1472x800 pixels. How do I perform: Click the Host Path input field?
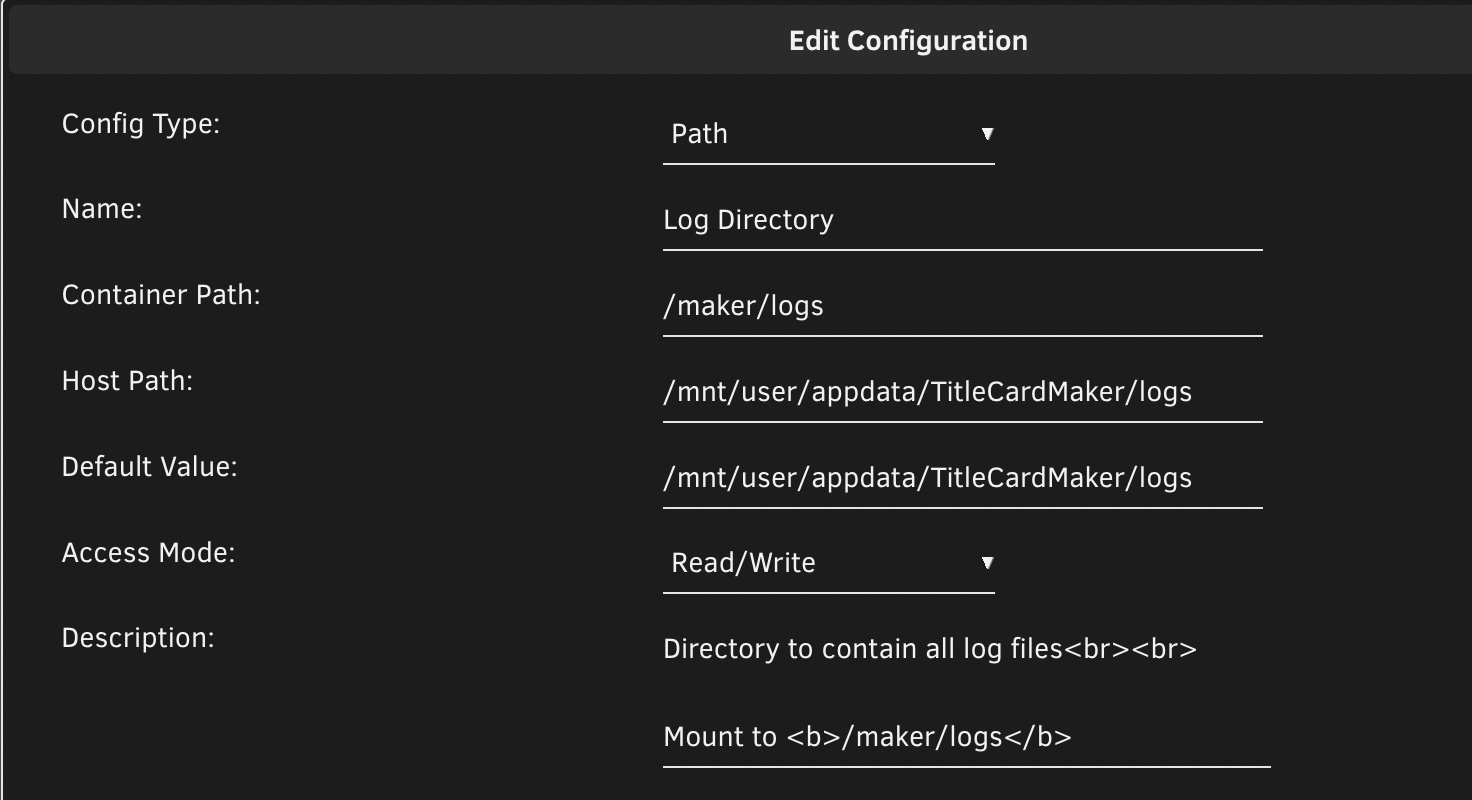coord(960,392)
